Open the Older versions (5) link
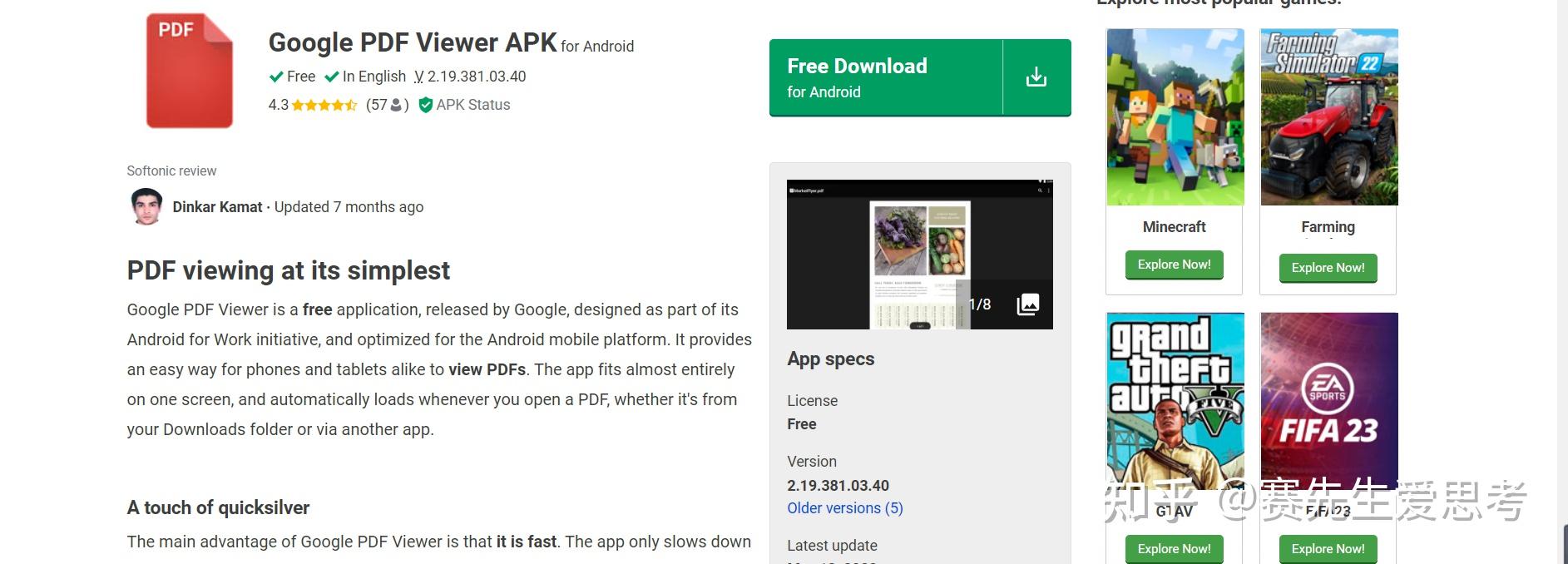Viewport: 1568px width, 564px height. point(845,508)
